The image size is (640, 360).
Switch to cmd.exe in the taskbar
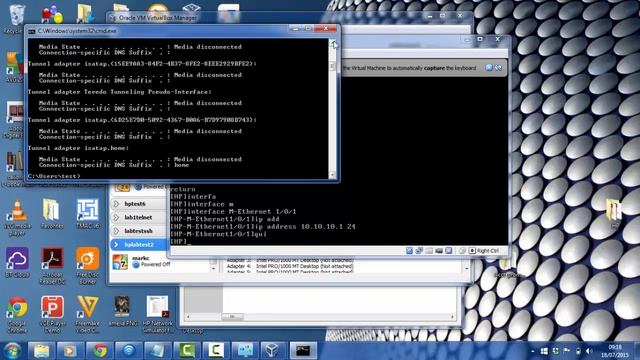point(303,351)
